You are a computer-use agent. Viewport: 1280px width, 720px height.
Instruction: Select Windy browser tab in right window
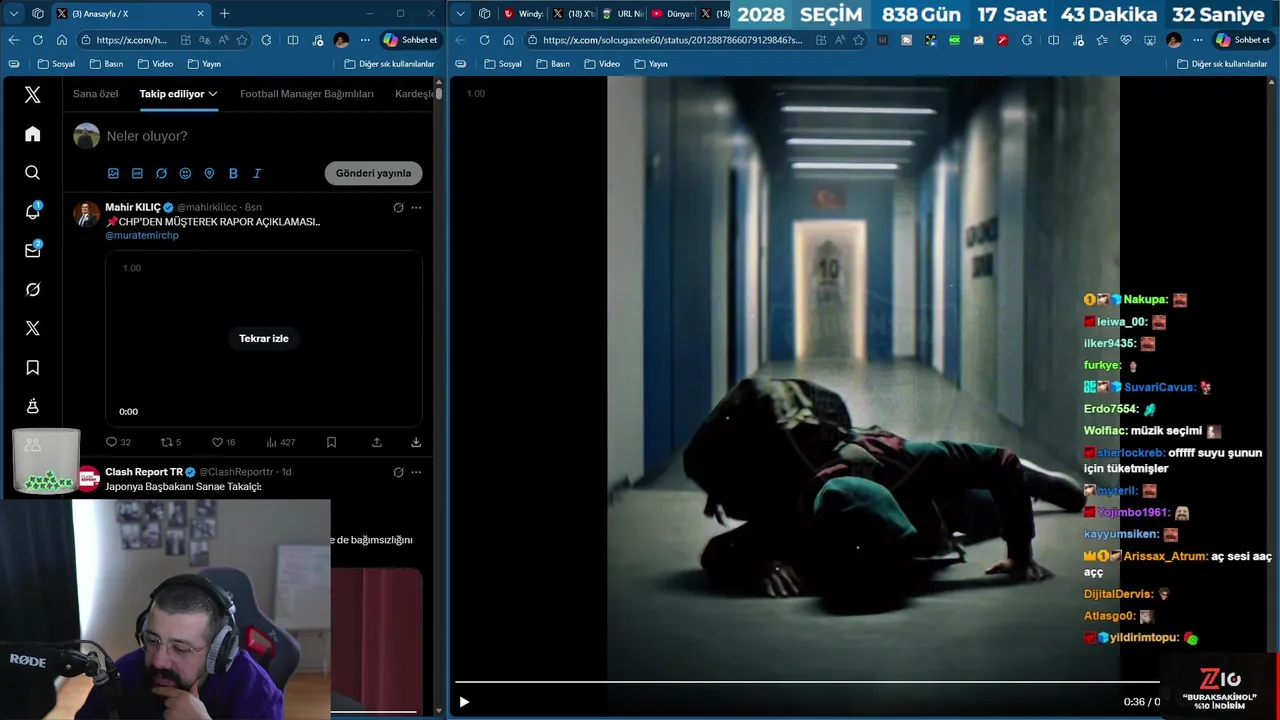click(523, 13)
